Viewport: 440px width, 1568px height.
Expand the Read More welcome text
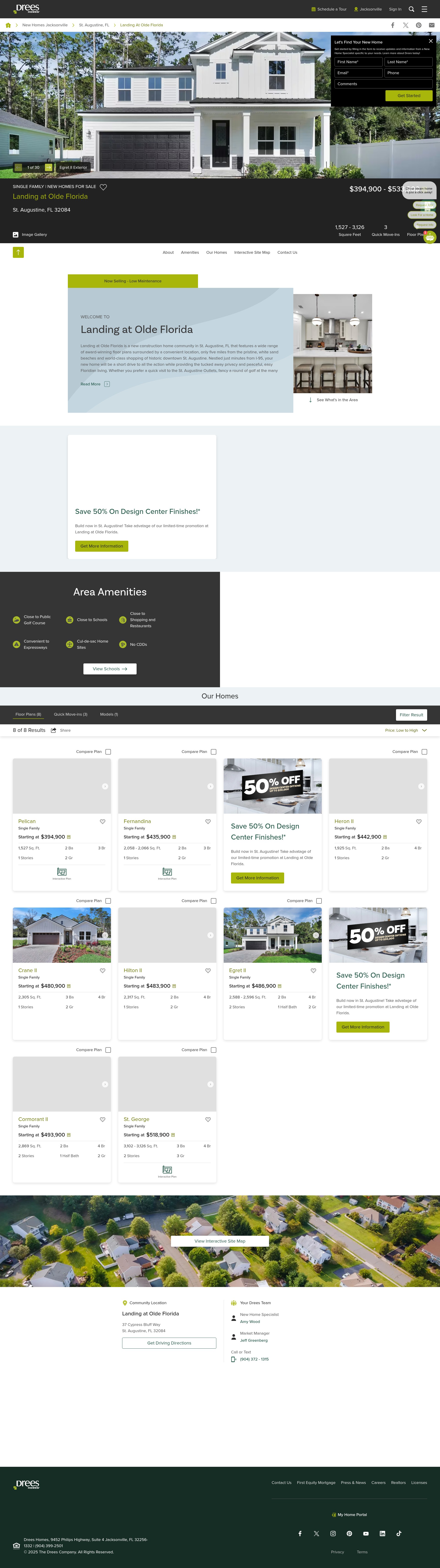[x=95, y=384]
